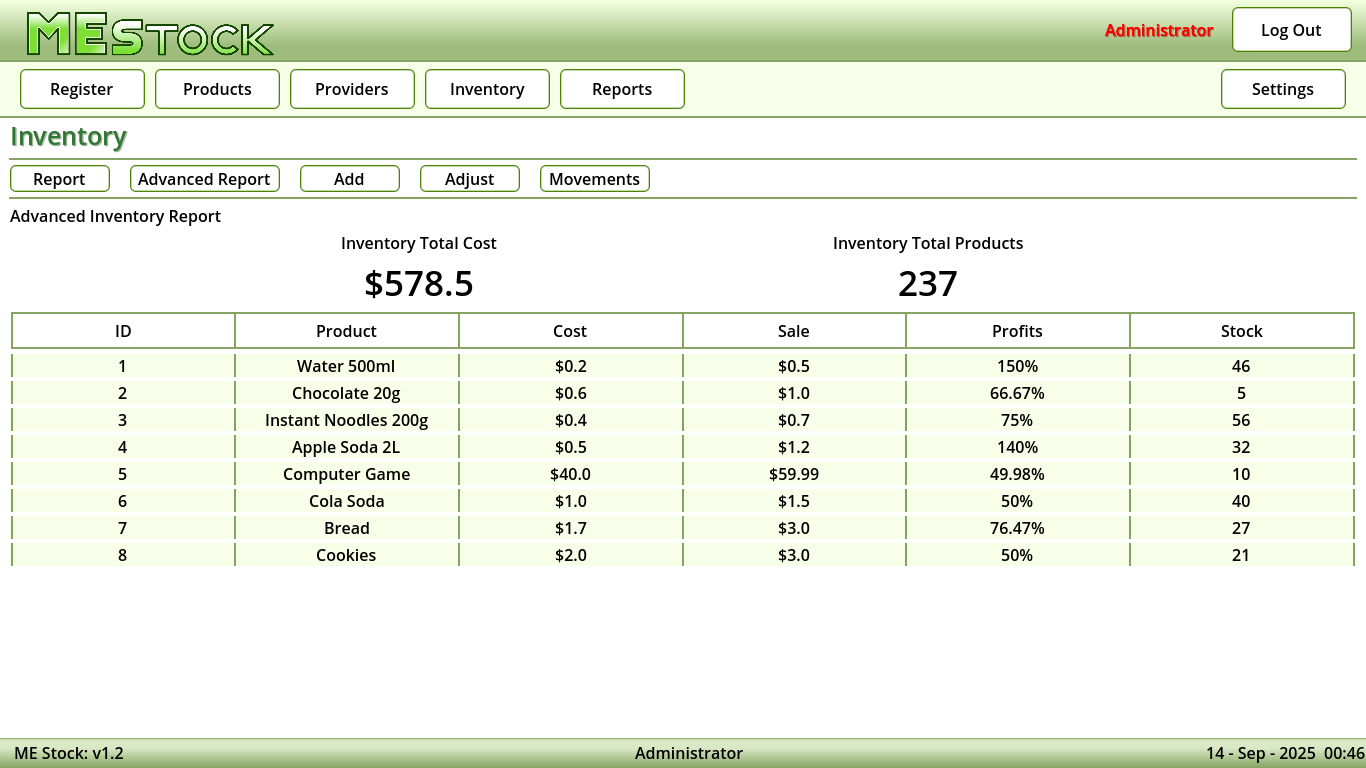Click the Profits column header
Screen dimensions: 1366x768
coord(1017,331)
